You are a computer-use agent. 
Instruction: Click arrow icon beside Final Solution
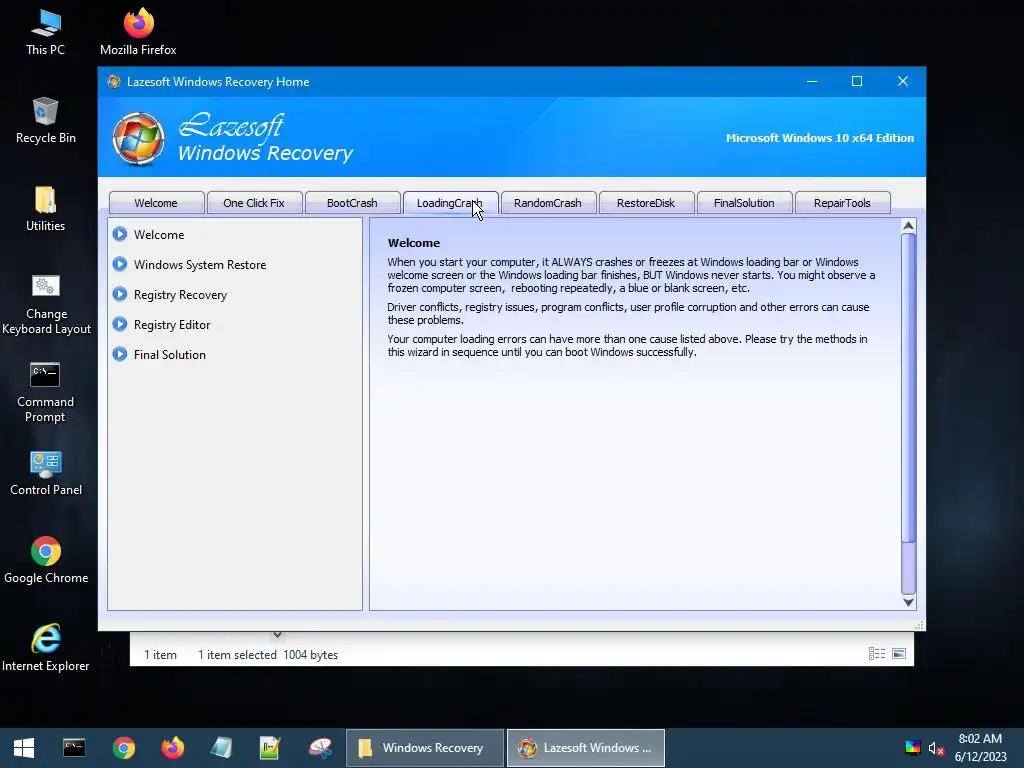pos(120,354)
